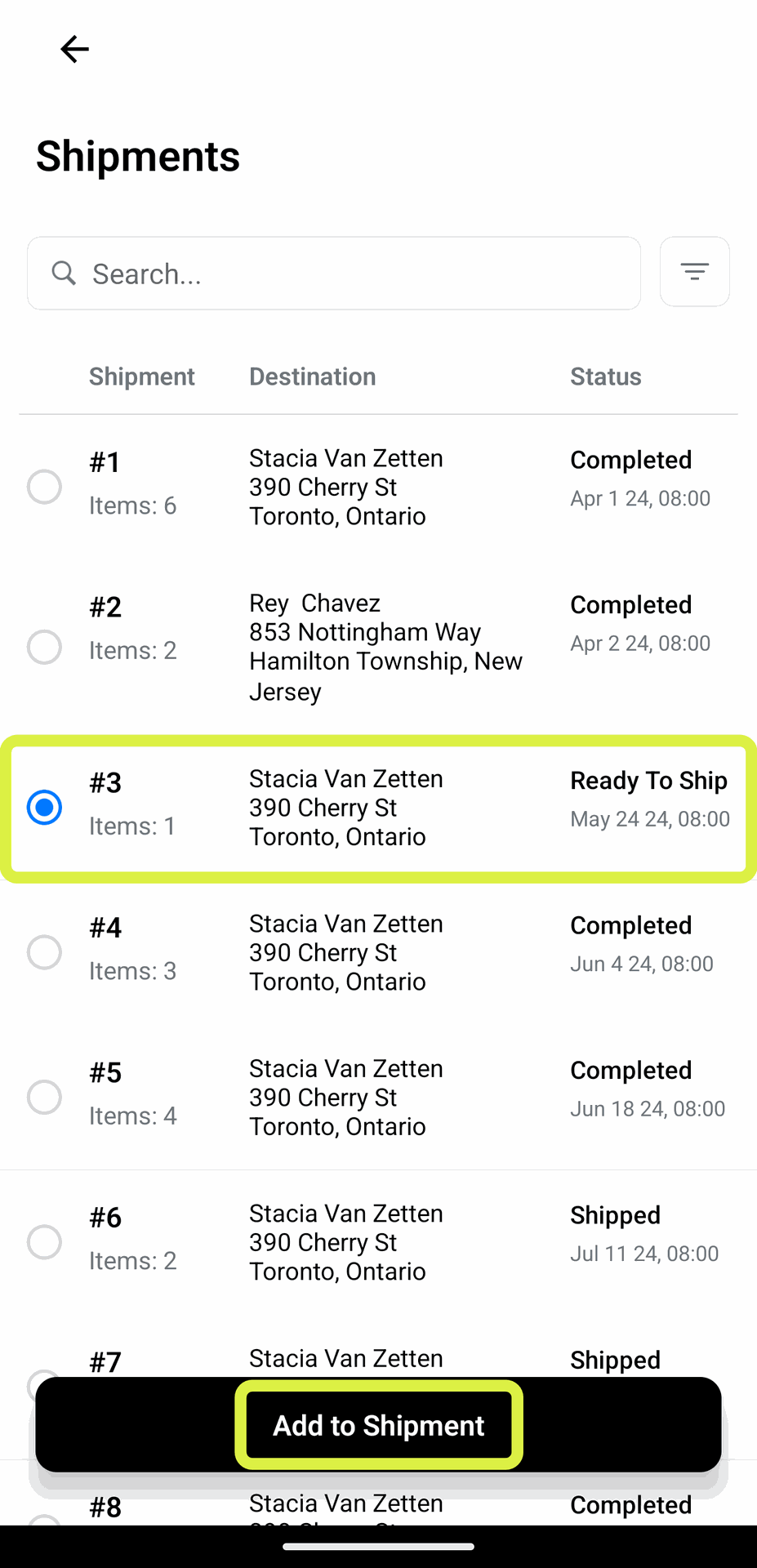Tap the back arrow icon

point(74,50)
